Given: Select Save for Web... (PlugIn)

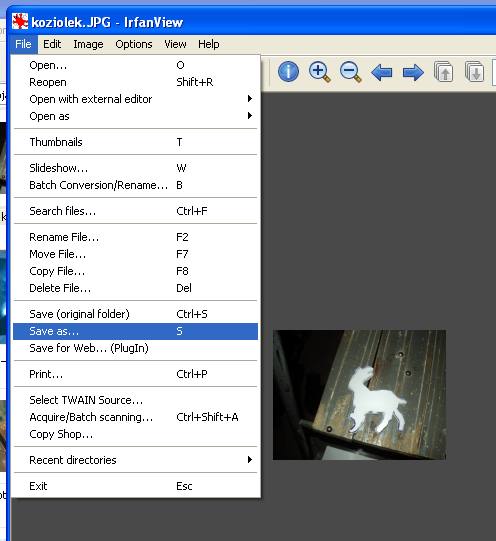Looking at the screenshot, I should [136, 348].
